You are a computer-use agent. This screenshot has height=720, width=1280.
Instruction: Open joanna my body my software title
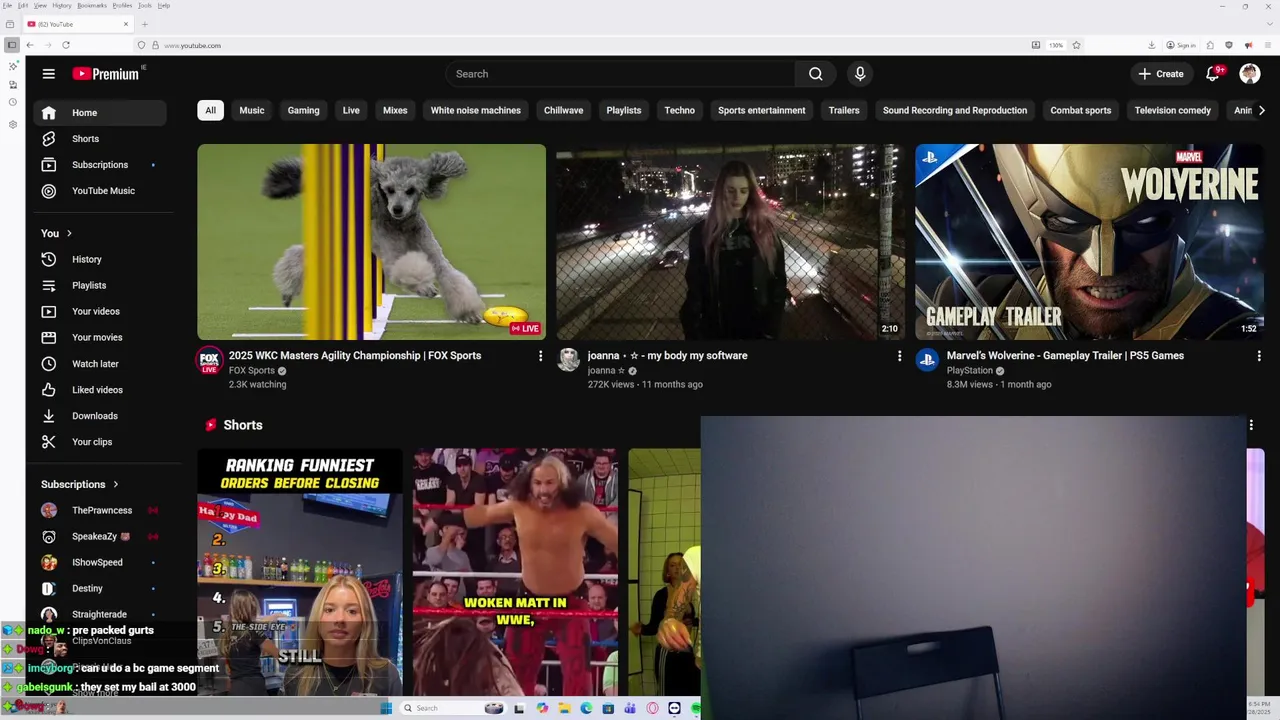(x=667, y=355)
